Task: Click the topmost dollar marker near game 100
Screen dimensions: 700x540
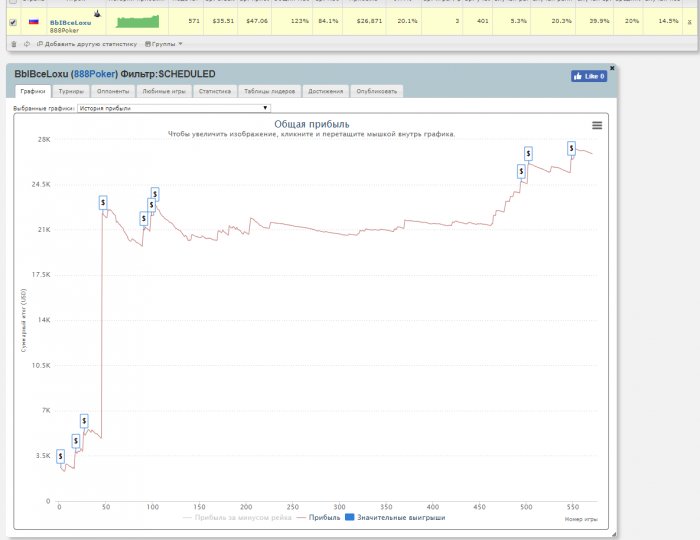Action: [155, 193]
